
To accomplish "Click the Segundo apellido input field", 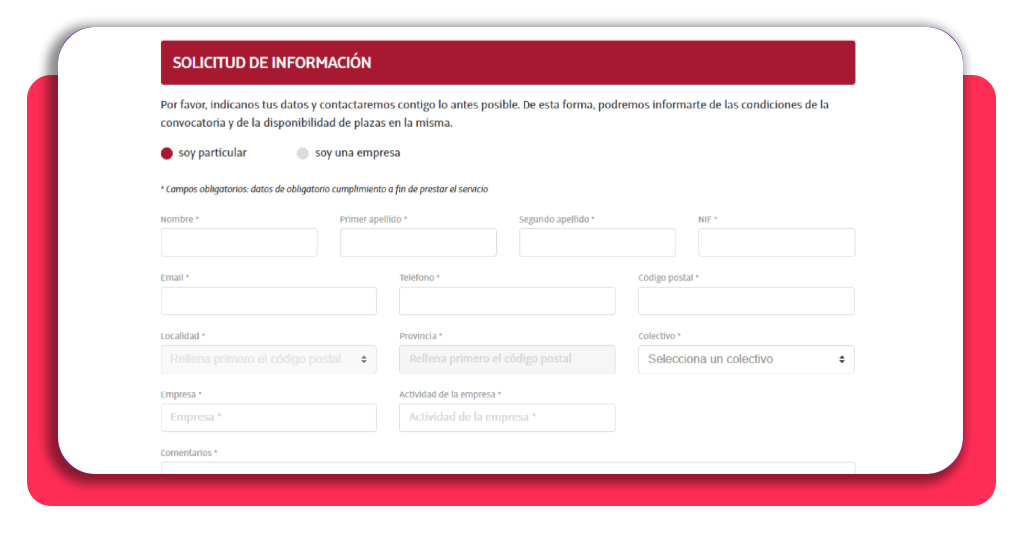I will (598, 242).
